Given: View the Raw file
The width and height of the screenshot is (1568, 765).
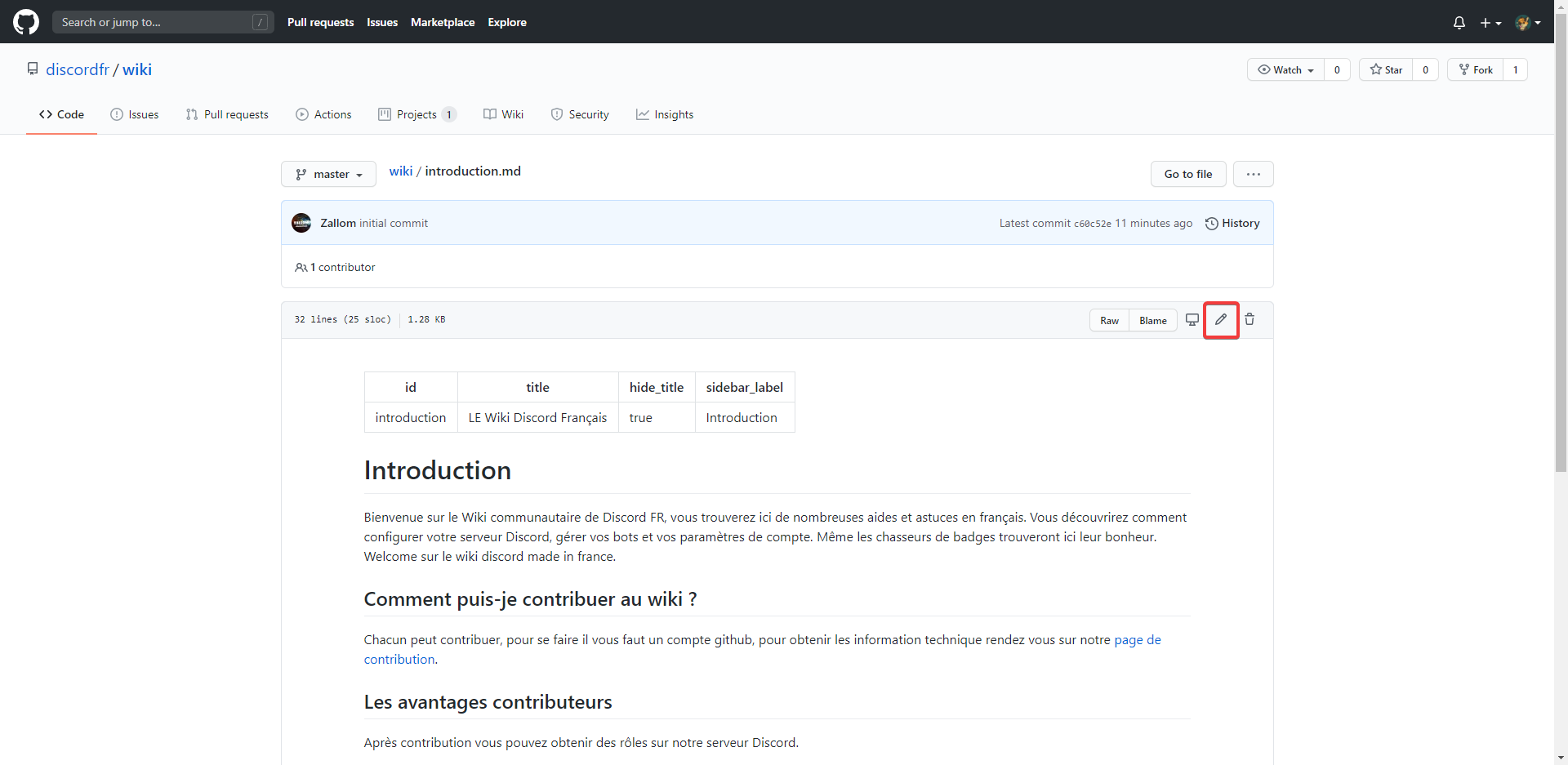Looking at the screenshot, I should tap(1109, 320).
